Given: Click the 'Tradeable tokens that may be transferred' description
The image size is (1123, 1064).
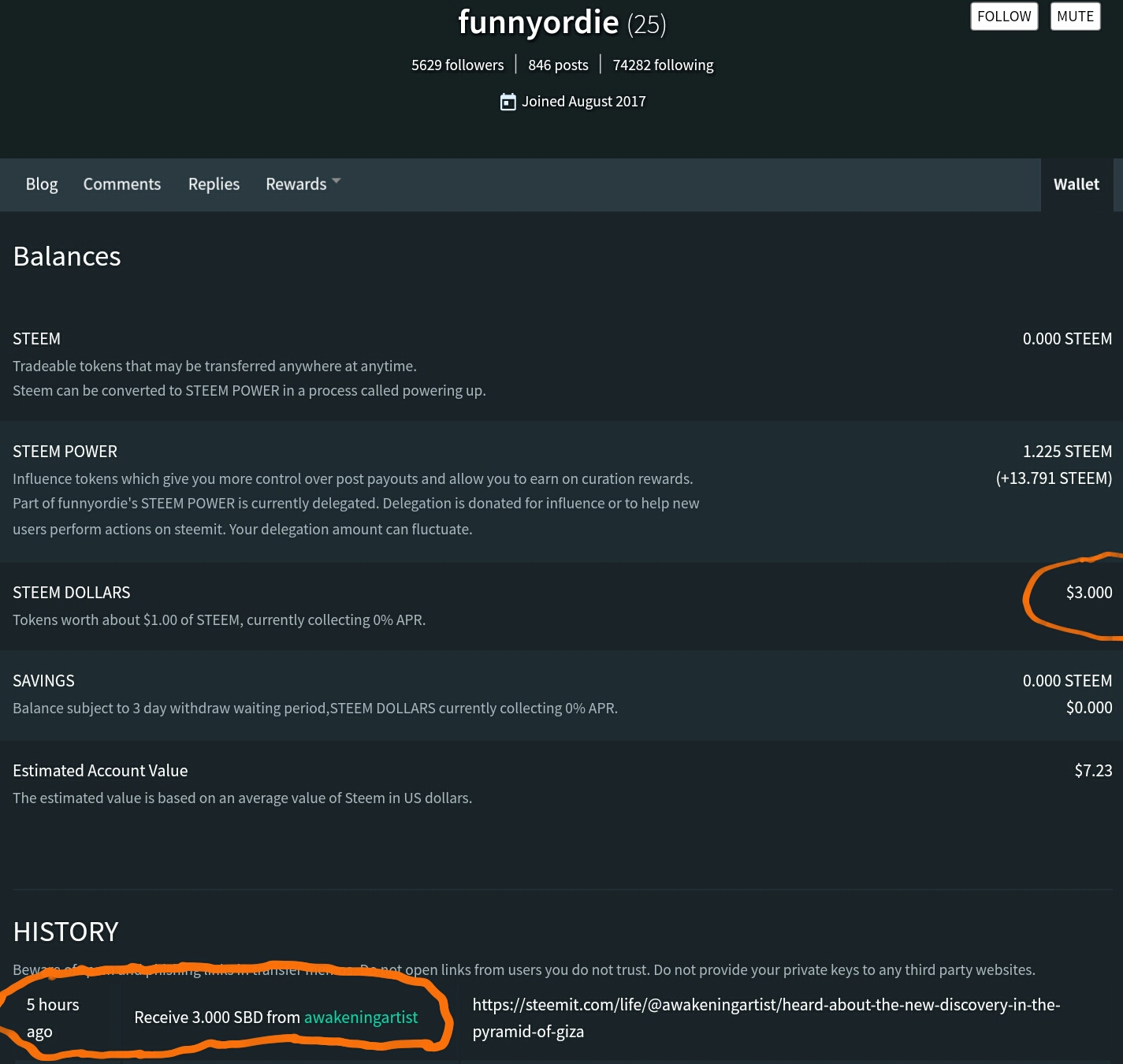Looking at the screenshot, I should 214,366.
